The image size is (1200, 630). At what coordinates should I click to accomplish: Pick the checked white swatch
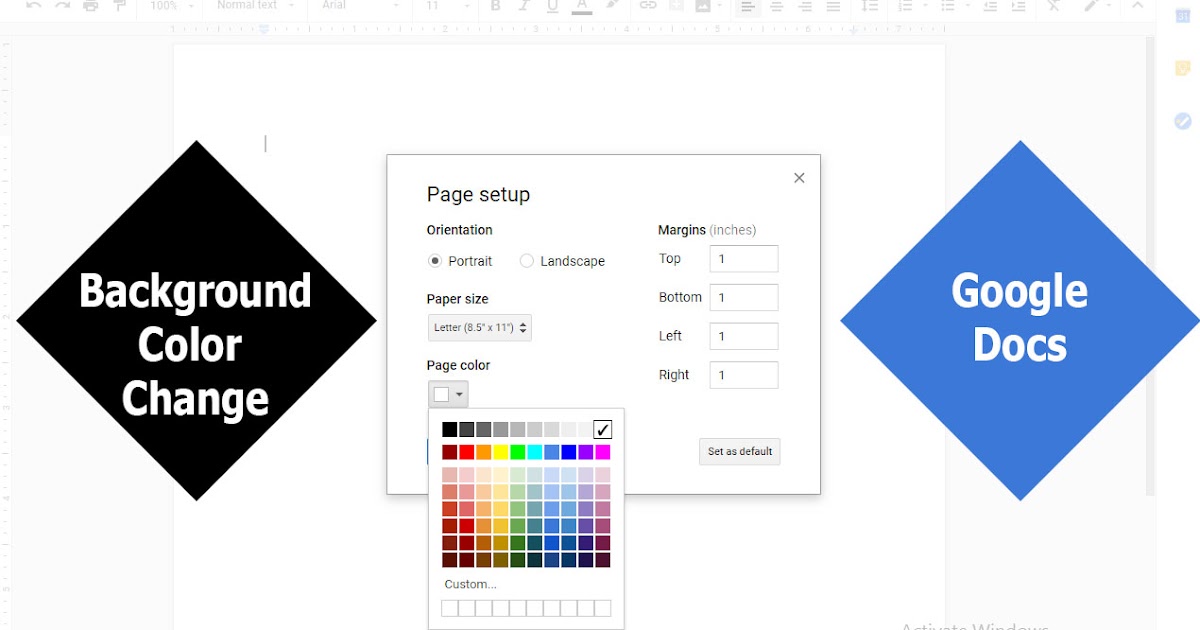pyautogui.click(x=603, y=430)
